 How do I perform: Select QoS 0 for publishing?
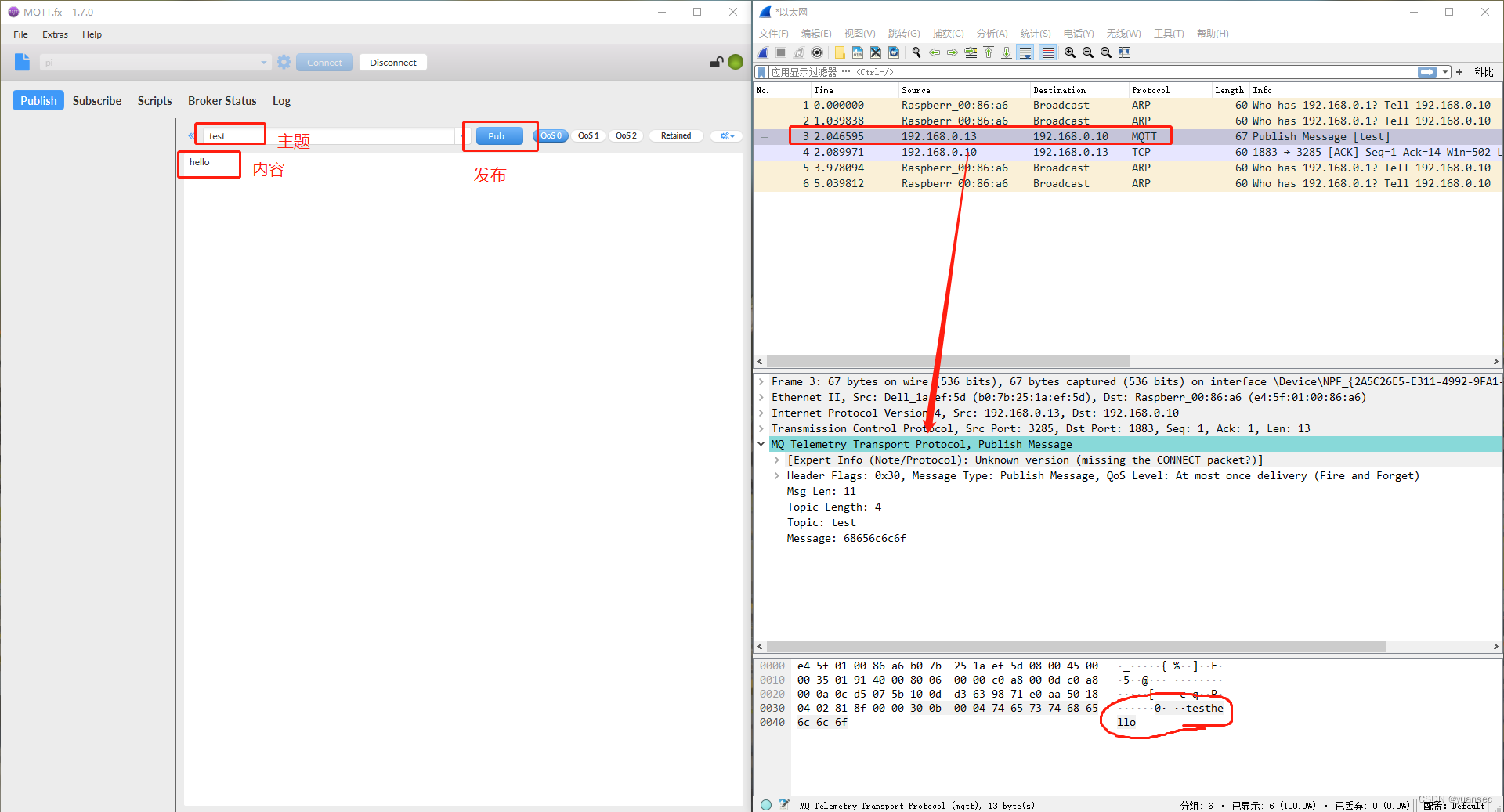point(551,135)
